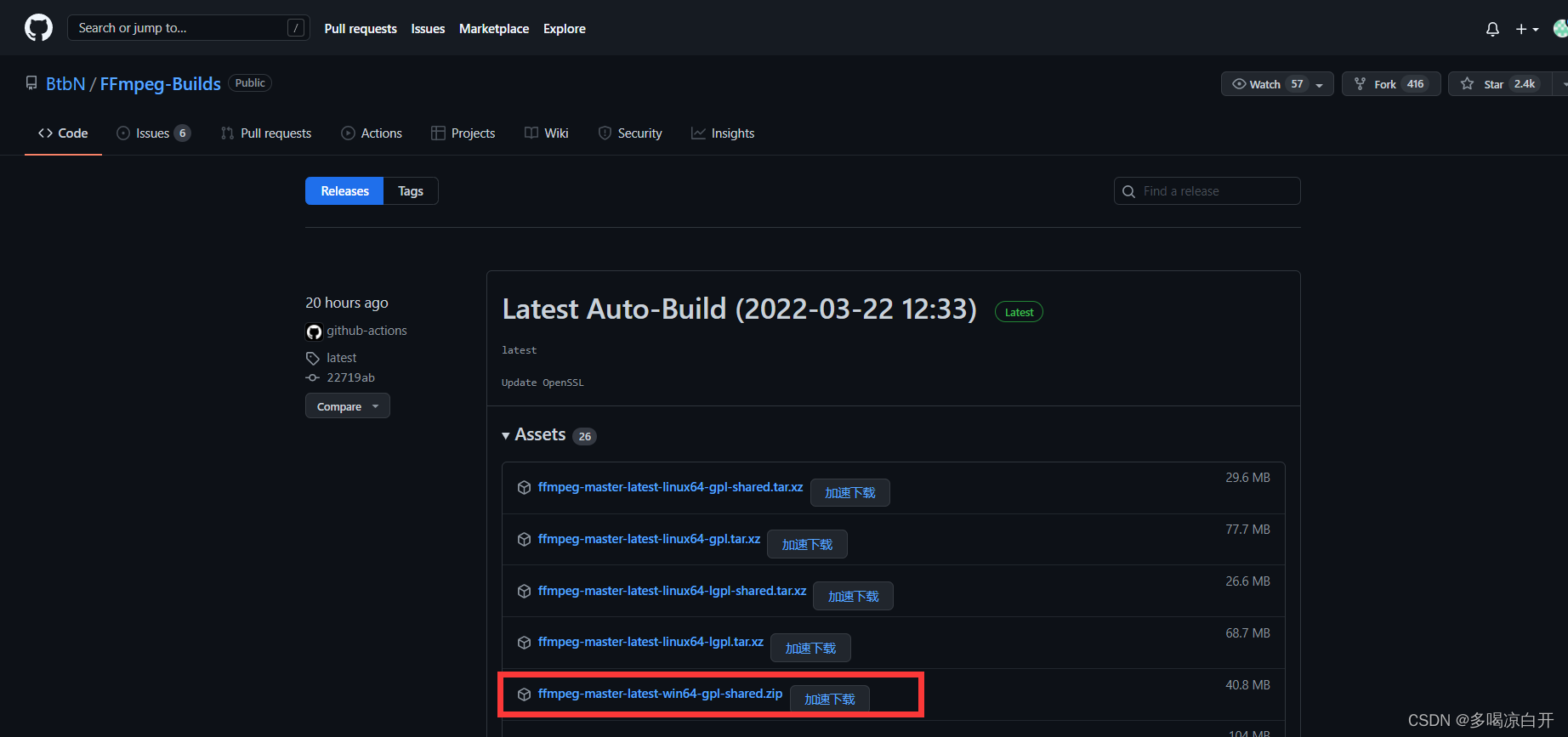Click the 40.8 MB file size

click(x=1247, y=685)
